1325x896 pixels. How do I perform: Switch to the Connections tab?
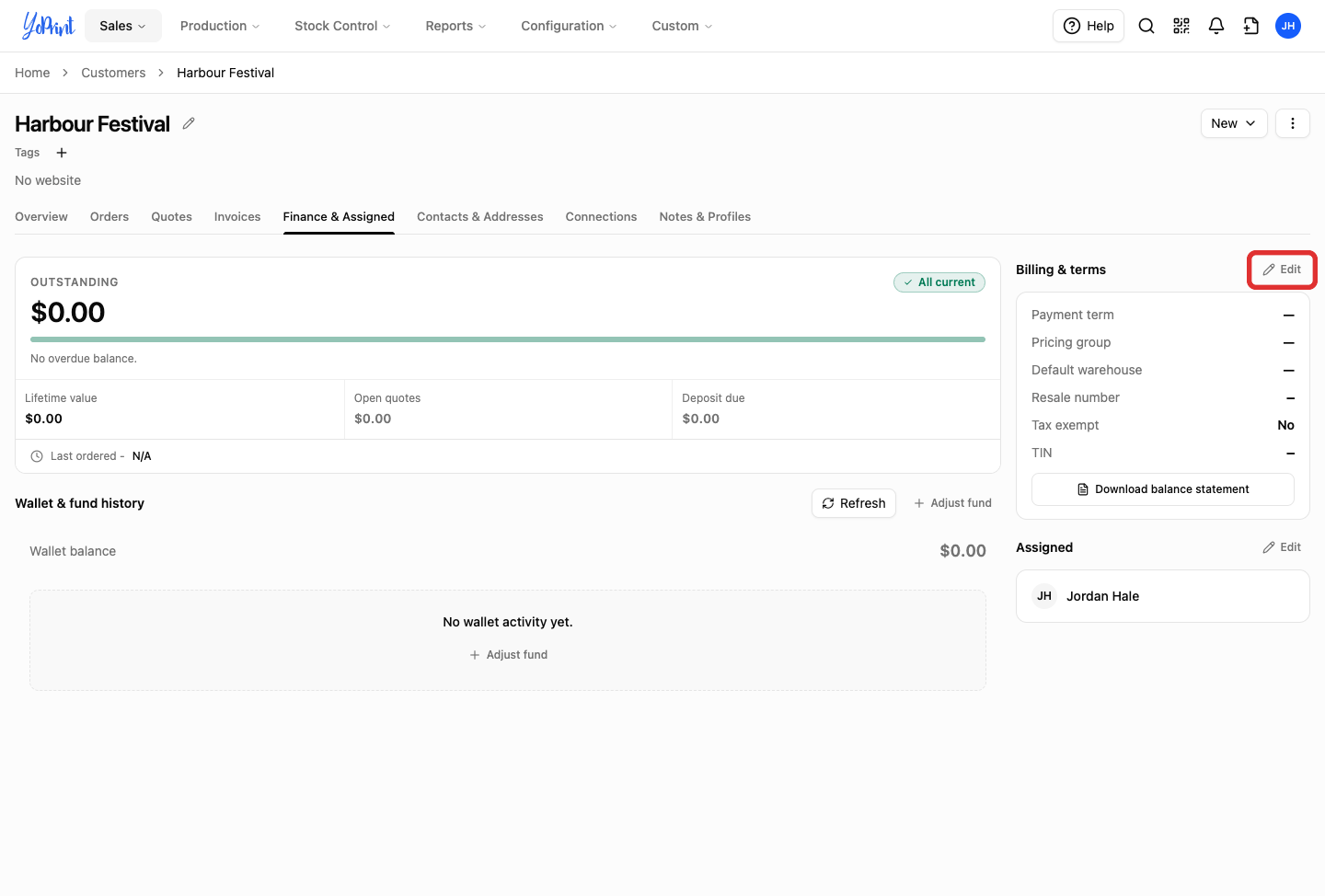602,217
